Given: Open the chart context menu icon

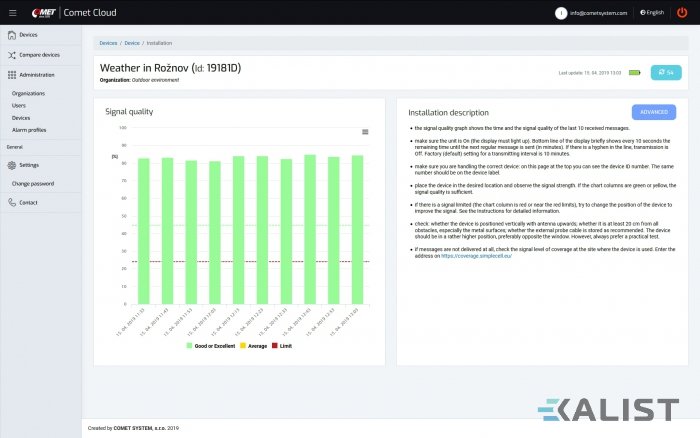Looking at the screenshot, I should [x=365, y=131].
